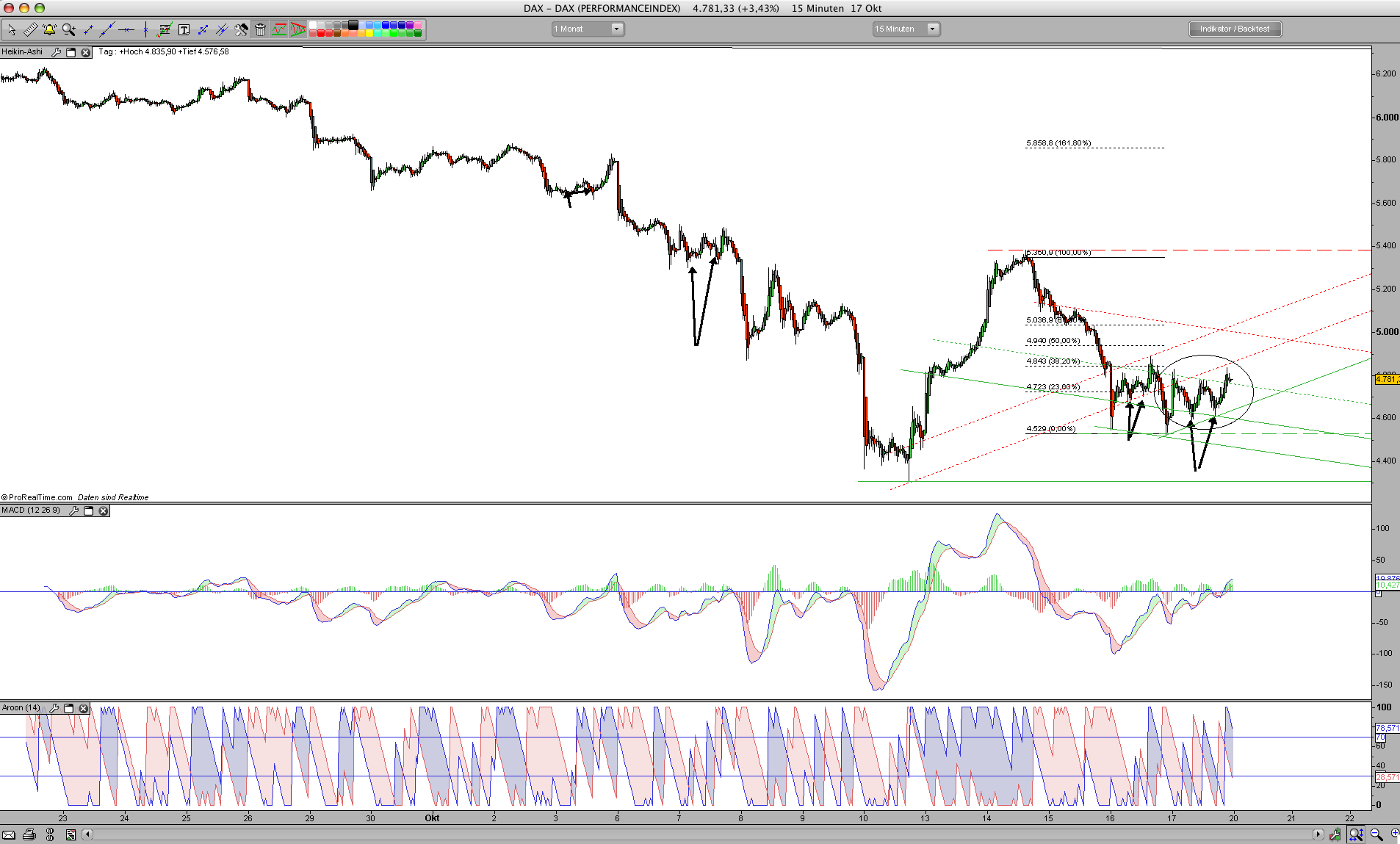Click the '4.529 (0,00%)' Fibonacci label

coord(1051,429)
